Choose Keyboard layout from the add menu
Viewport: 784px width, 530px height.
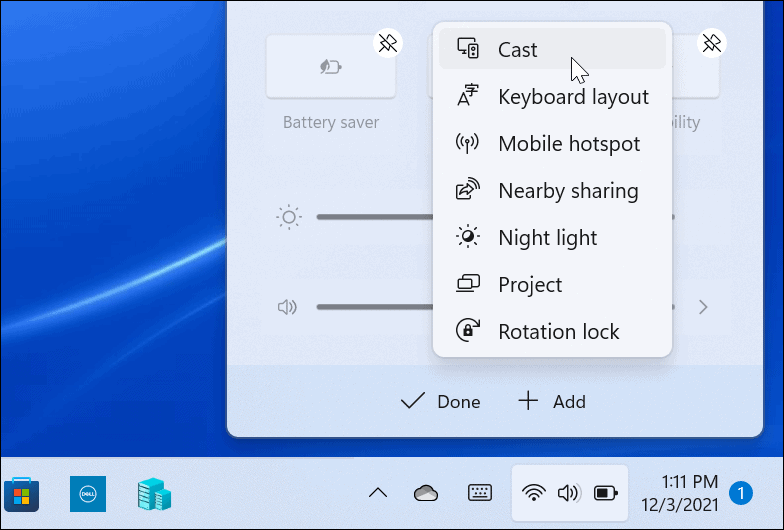[x=552, y=96]
